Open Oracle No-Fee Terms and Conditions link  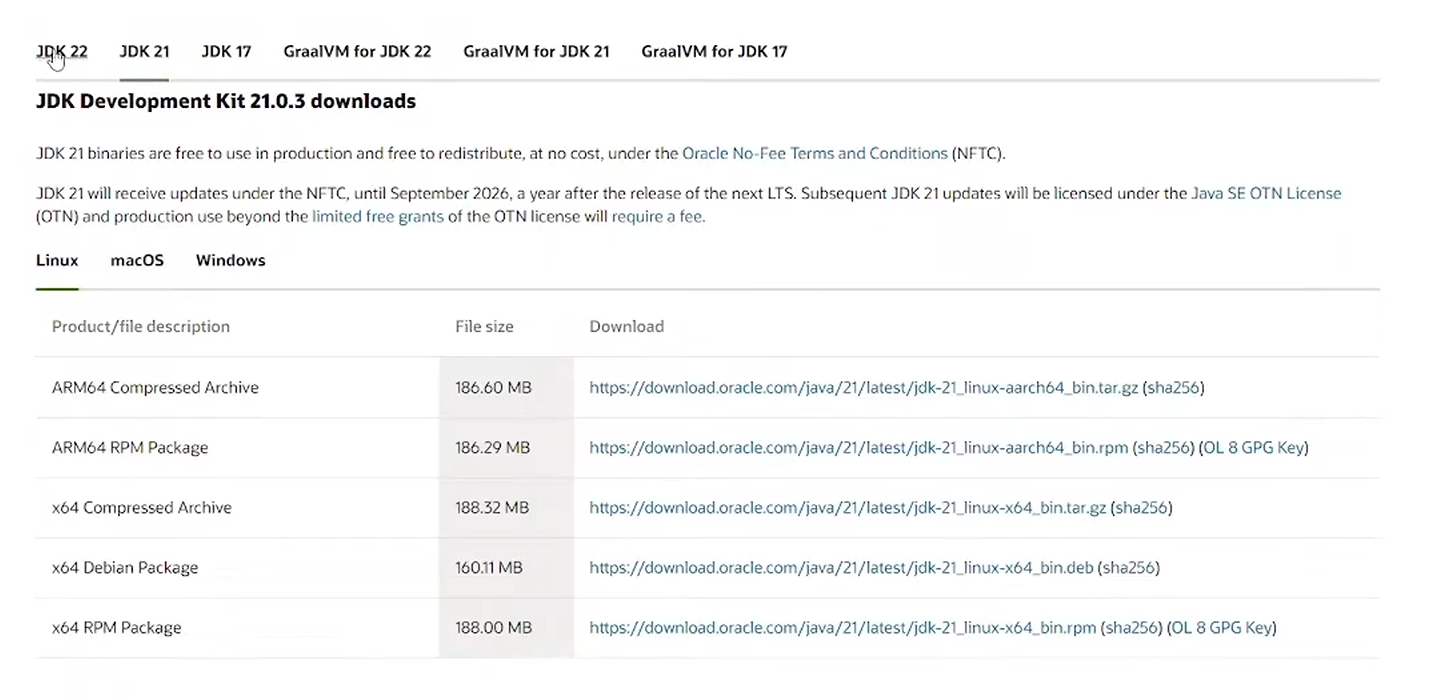point(815,154)
